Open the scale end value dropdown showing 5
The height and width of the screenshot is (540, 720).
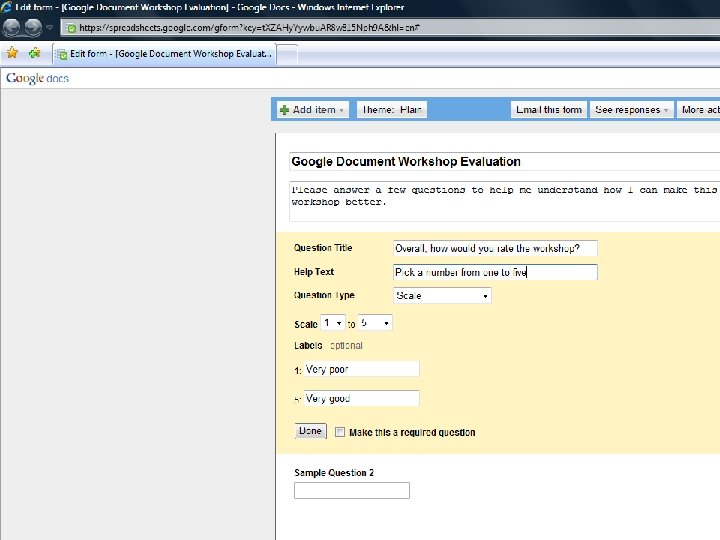(375, 323)
